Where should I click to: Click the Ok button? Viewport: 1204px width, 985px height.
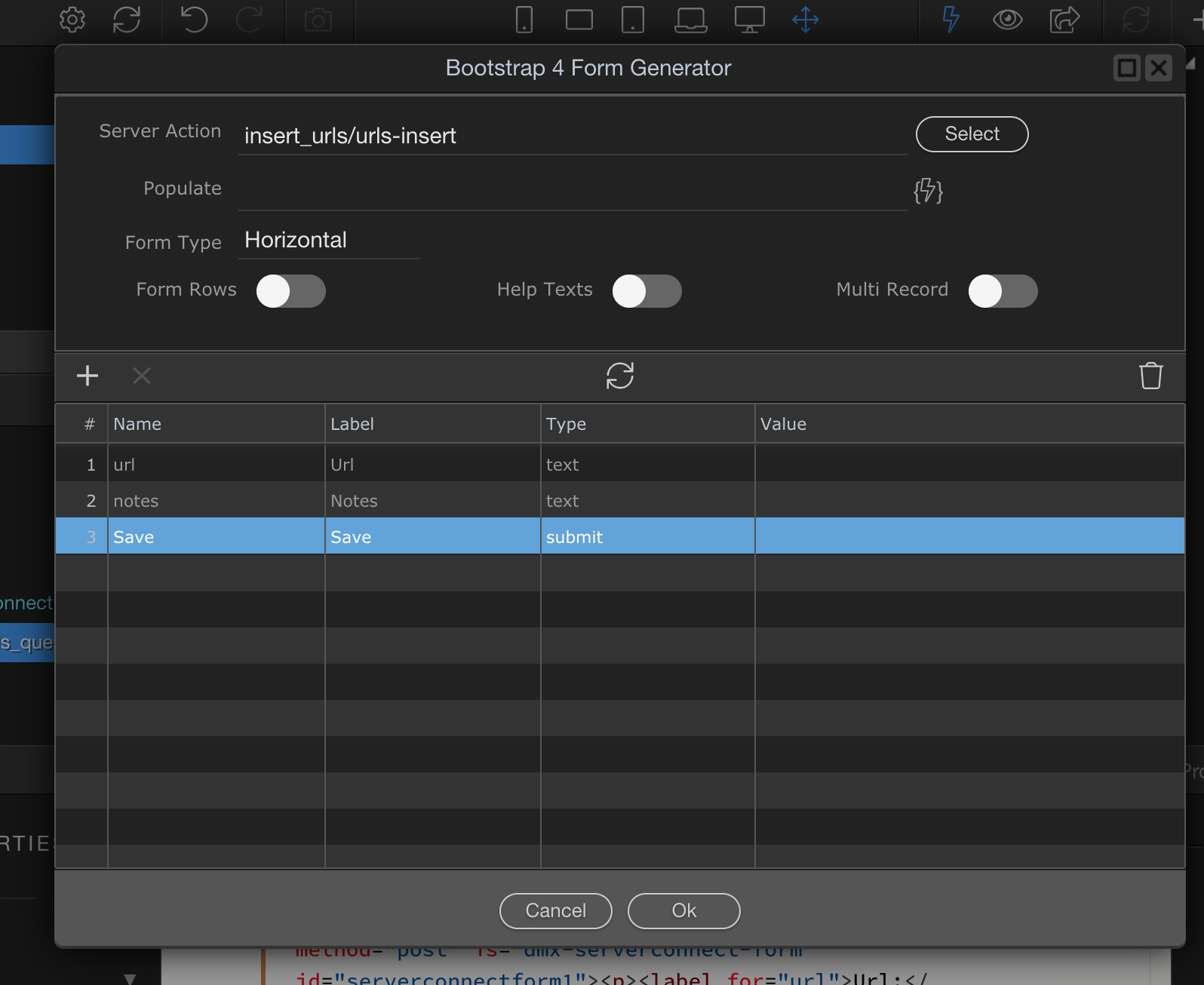click(683, 911)
